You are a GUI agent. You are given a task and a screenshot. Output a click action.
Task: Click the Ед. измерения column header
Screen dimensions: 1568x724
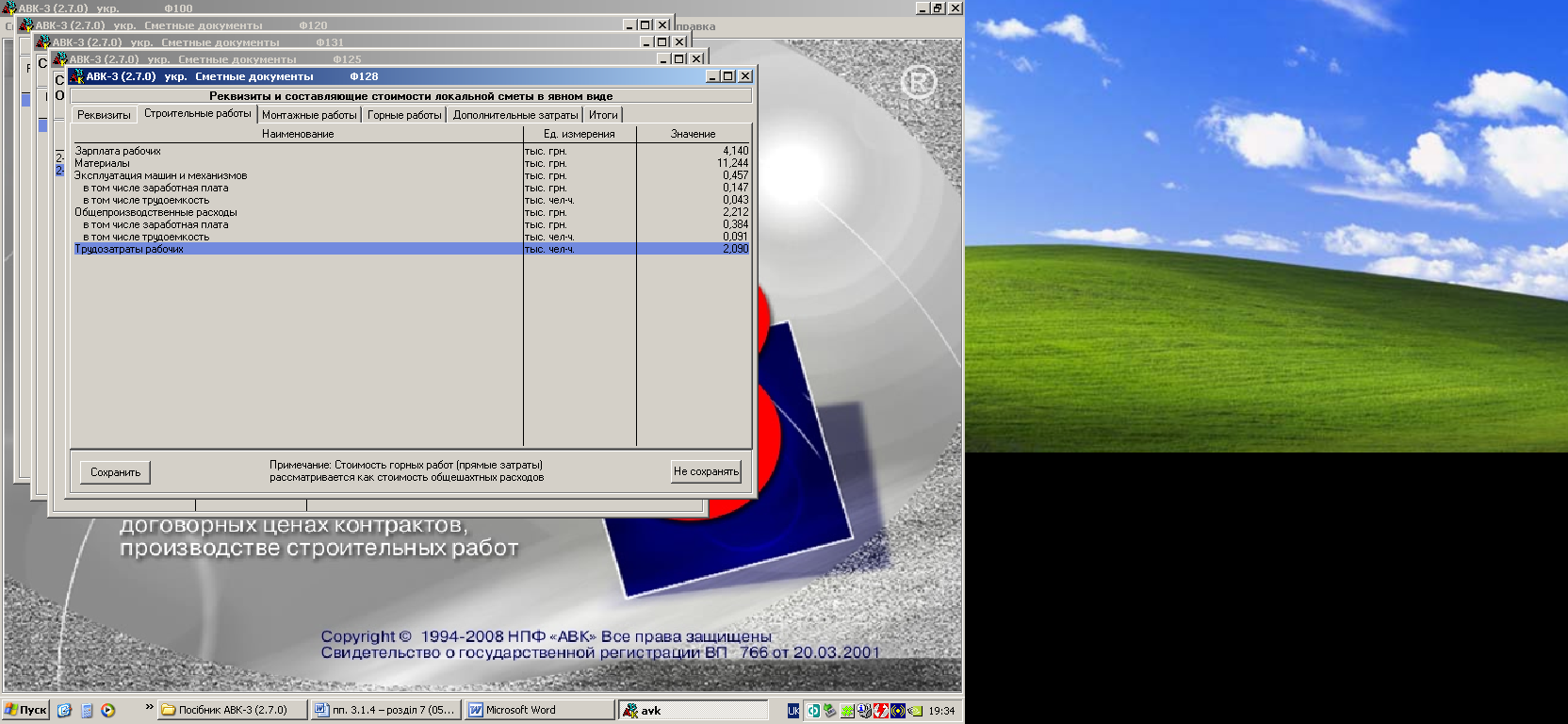[580, 134]
